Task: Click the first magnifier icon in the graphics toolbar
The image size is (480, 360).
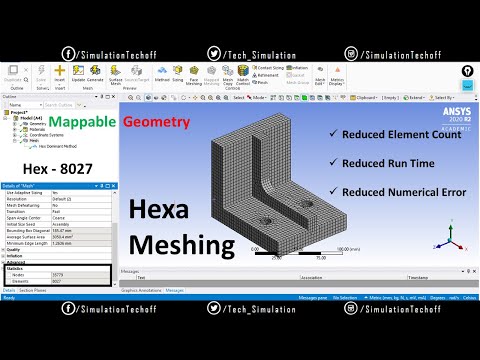Action: (x=131, y=98)
